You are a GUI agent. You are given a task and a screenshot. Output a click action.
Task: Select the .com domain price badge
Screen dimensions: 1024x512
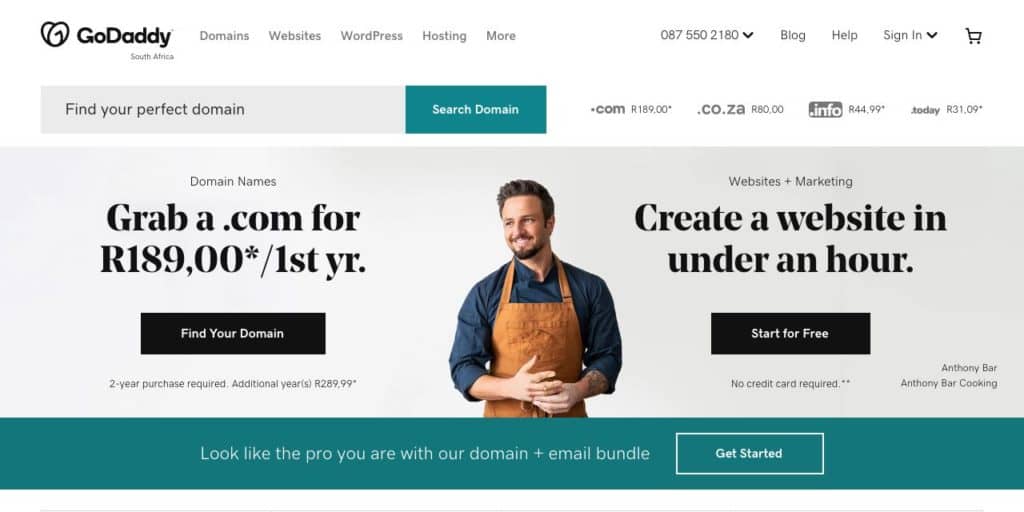(x=631, y=110)
